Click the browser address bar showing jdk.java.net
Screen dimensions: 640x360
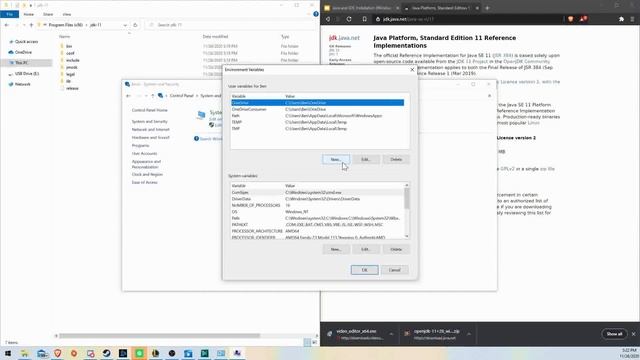pyautogui.click(x=469, y=19)
